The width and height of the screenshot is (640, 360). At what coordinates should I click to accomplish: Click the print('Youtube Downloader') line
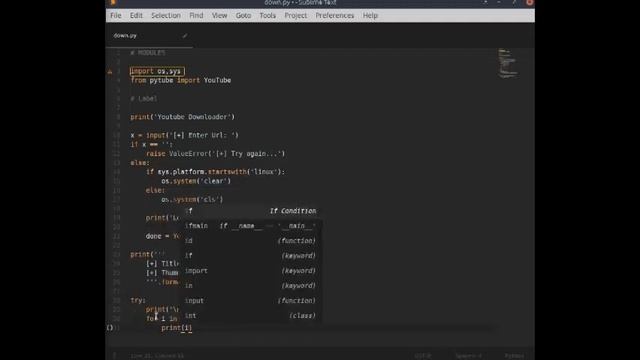tap(182, 117)
